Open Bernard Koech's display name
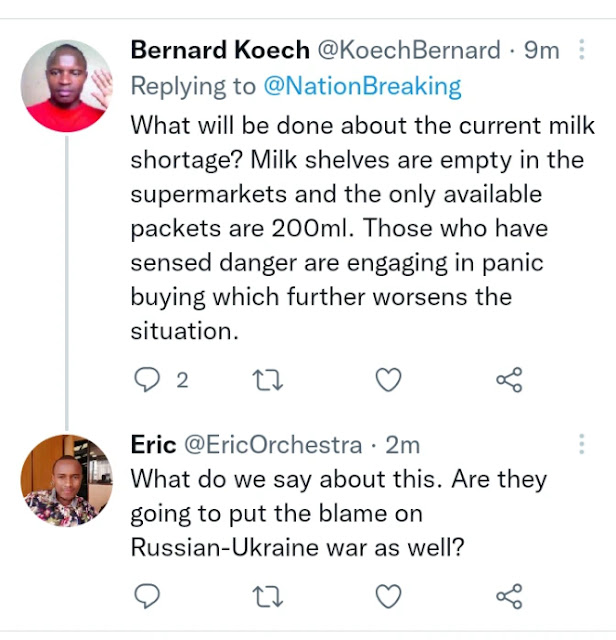 (x=220, y=50)
